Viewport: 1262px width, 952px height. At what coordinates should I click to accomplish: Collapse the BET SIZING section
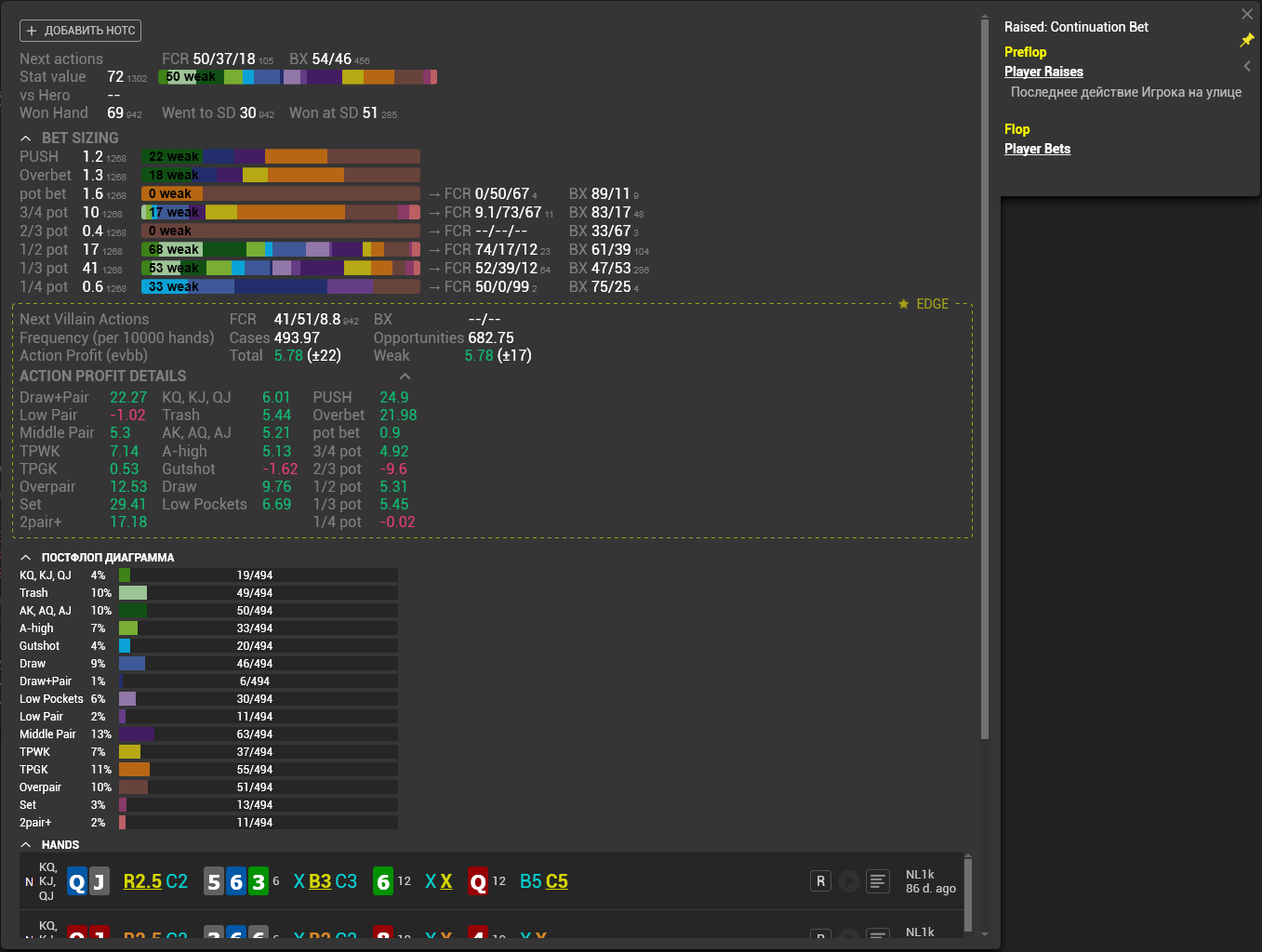(x=26, y=139)
